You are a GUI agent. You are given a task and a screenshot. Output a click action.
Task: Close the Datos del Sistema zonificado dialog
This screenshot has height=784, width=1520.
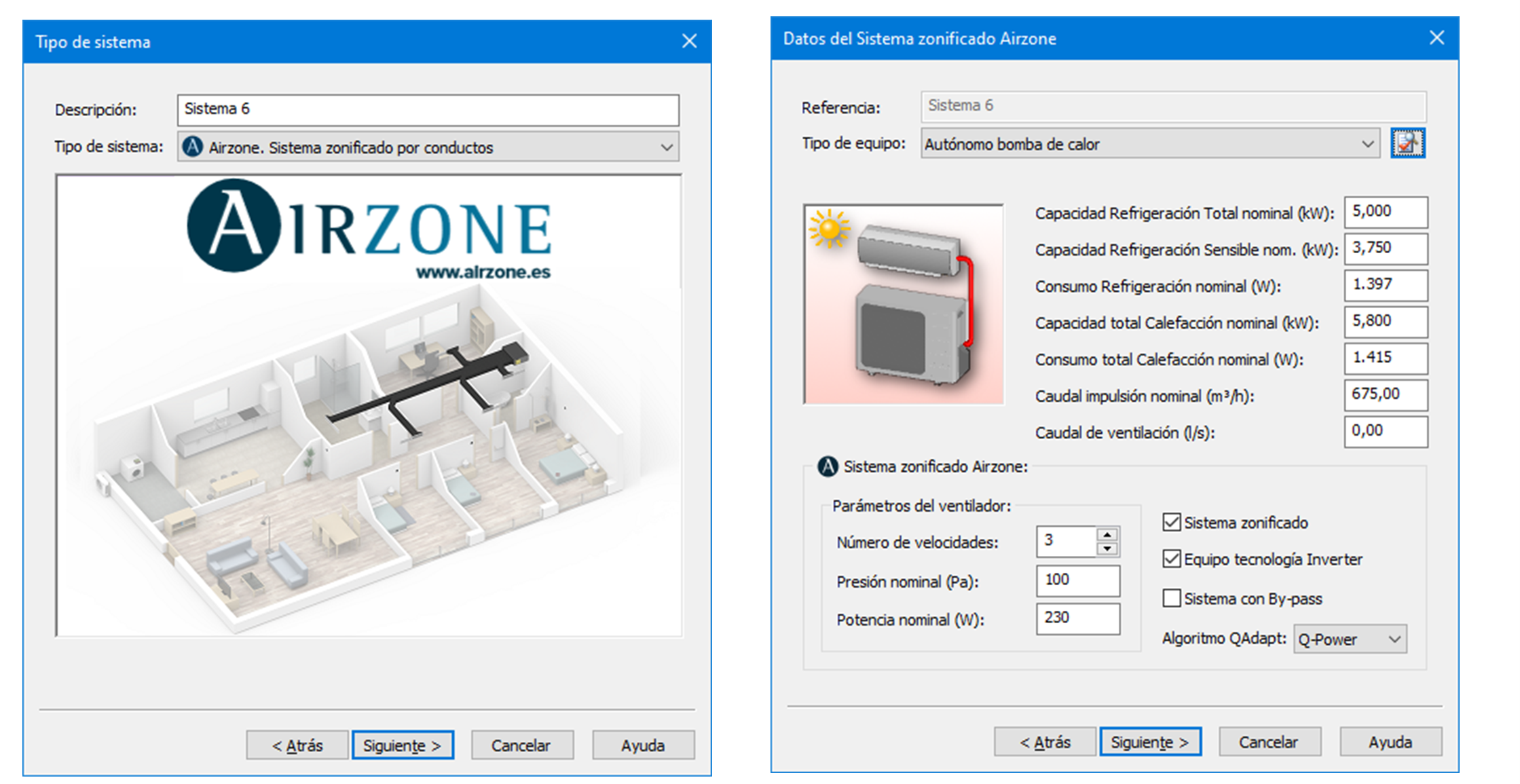[x=1436, y=38]
